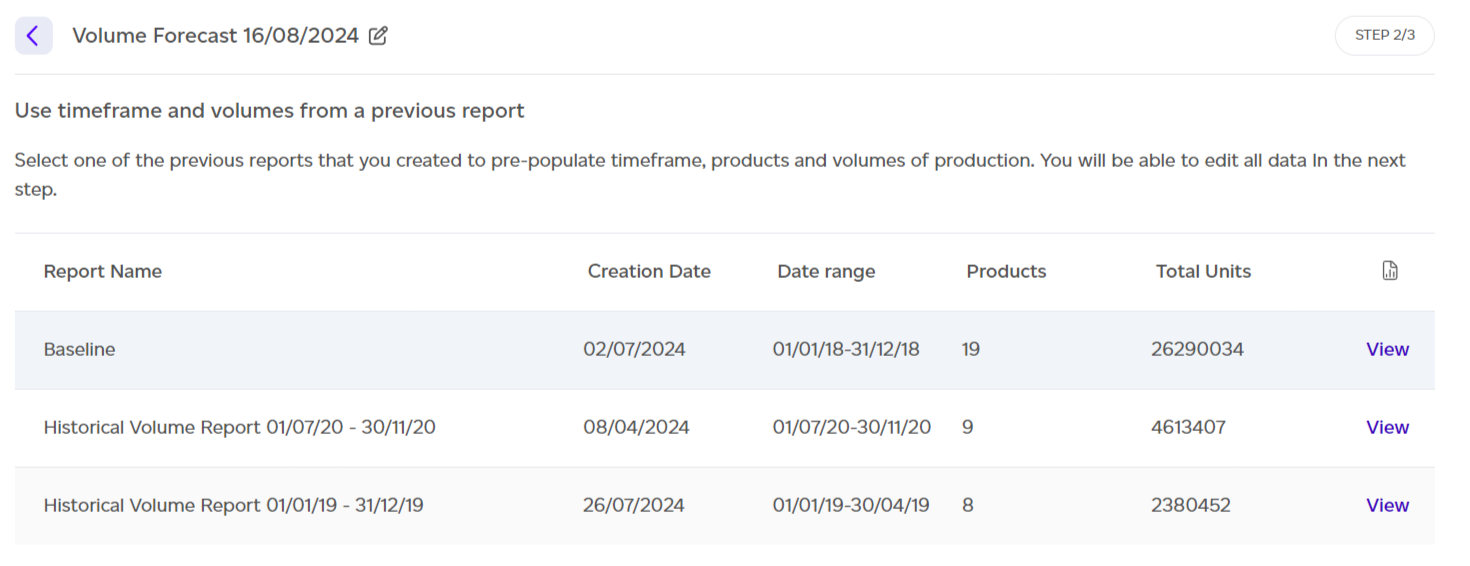Screen dimensions: 1470x566
Task: Click the Products column header
Action: 1006,271
